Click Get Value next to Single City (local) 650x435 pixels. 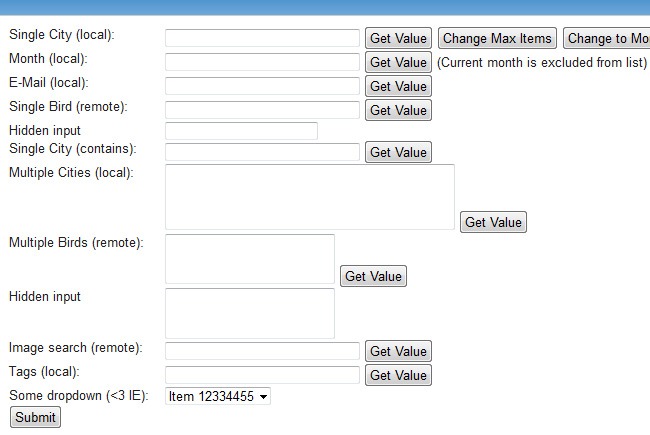click(x=398, y=38)
